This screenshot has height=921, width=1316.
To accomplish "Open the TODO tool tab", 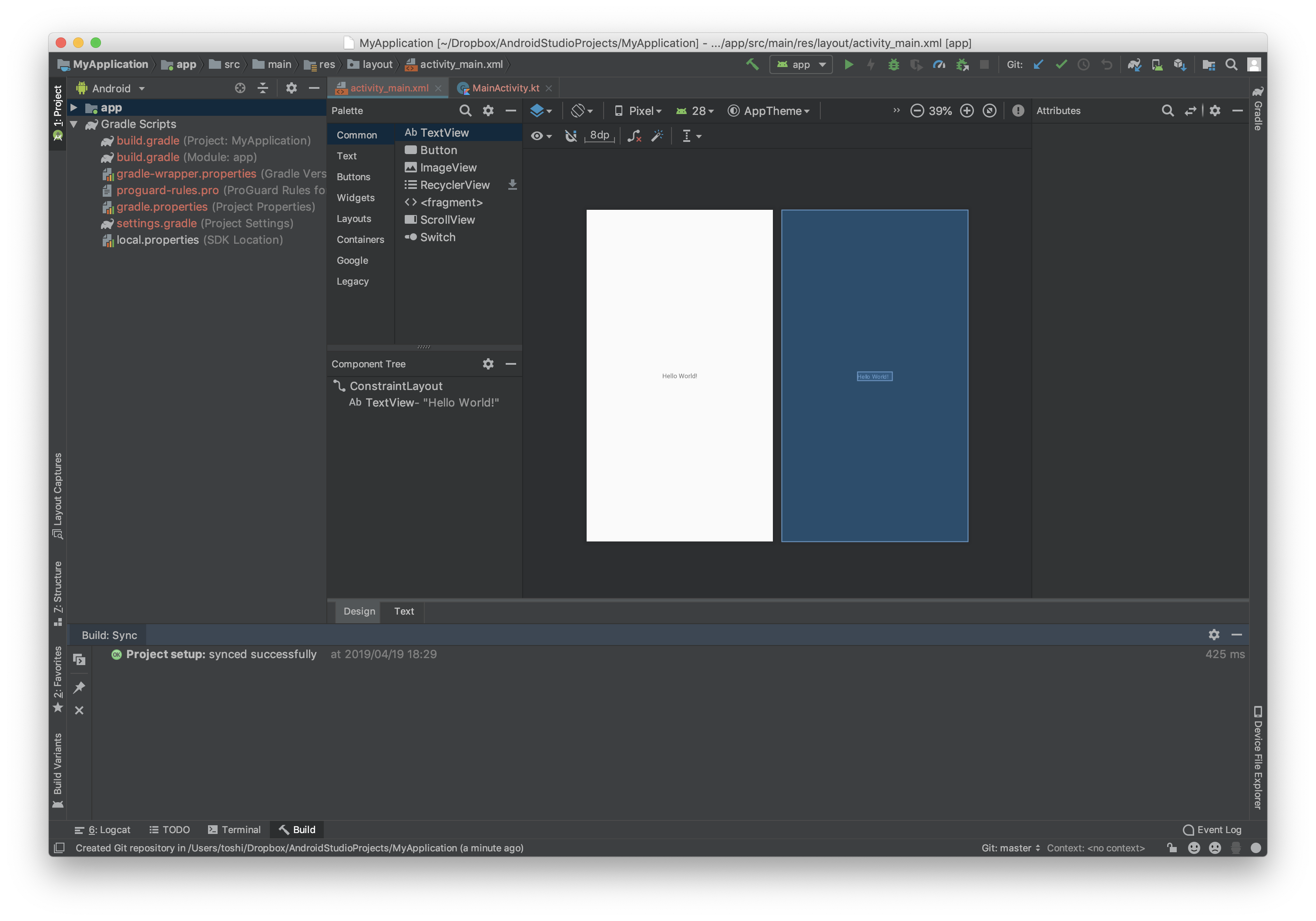I will click(x=169, y=829).
